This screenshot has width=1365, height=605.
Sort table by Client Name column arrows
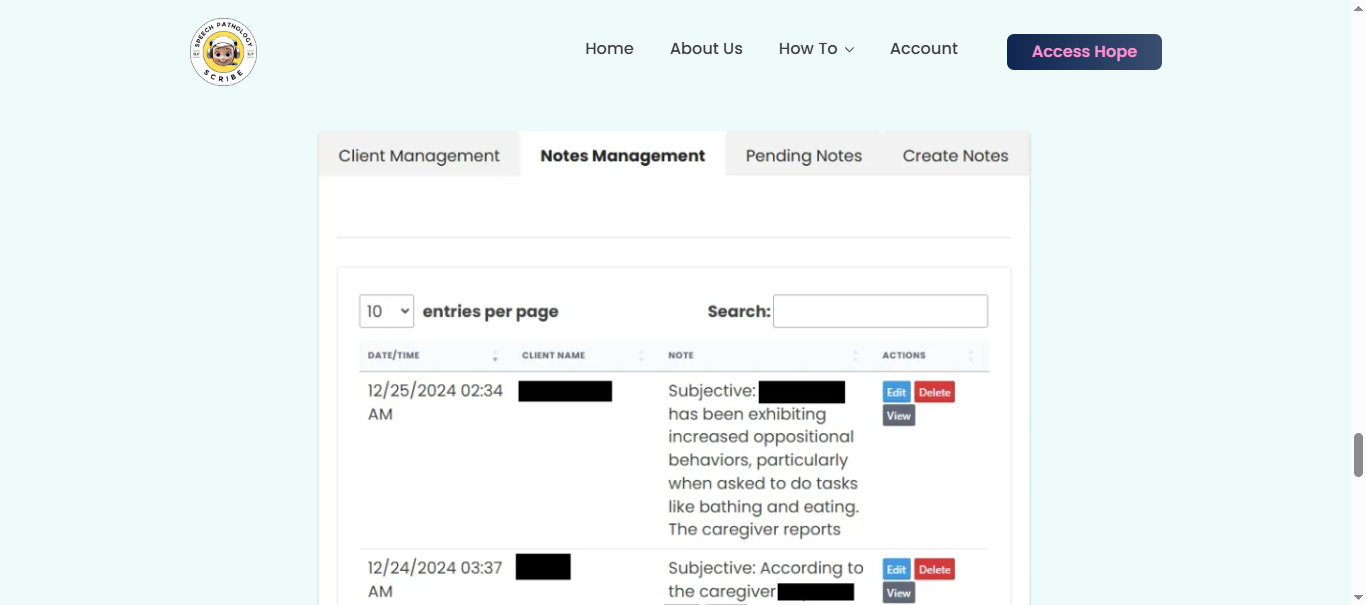tap(641, 356)
